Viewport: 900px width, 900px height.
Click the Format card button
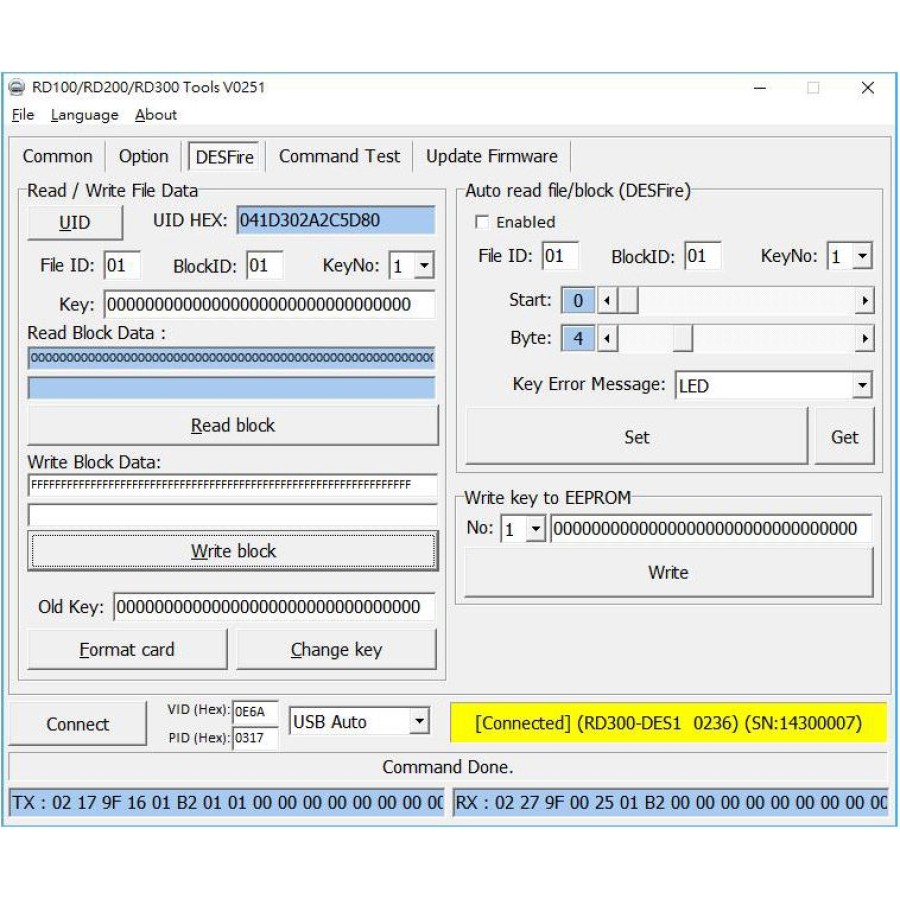(x=127, y=650)
